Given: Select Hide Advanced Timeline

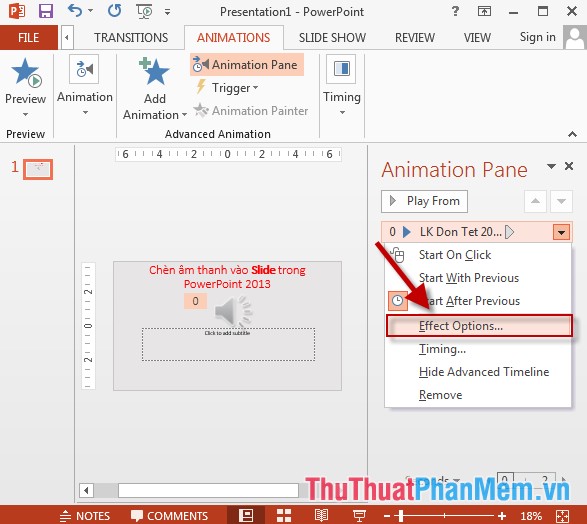Looking at the screenshot, I should pyautogui.click(x=478, y=372).
